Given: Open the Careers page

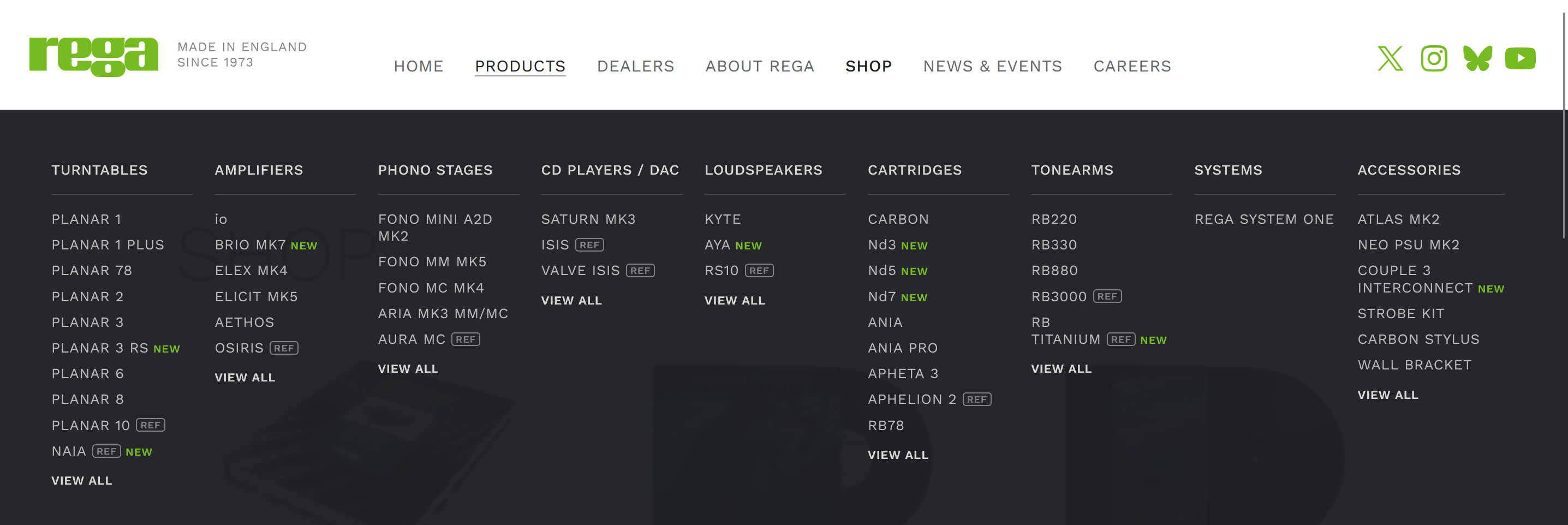Looking at the screenshot, I should [1131, 65].
